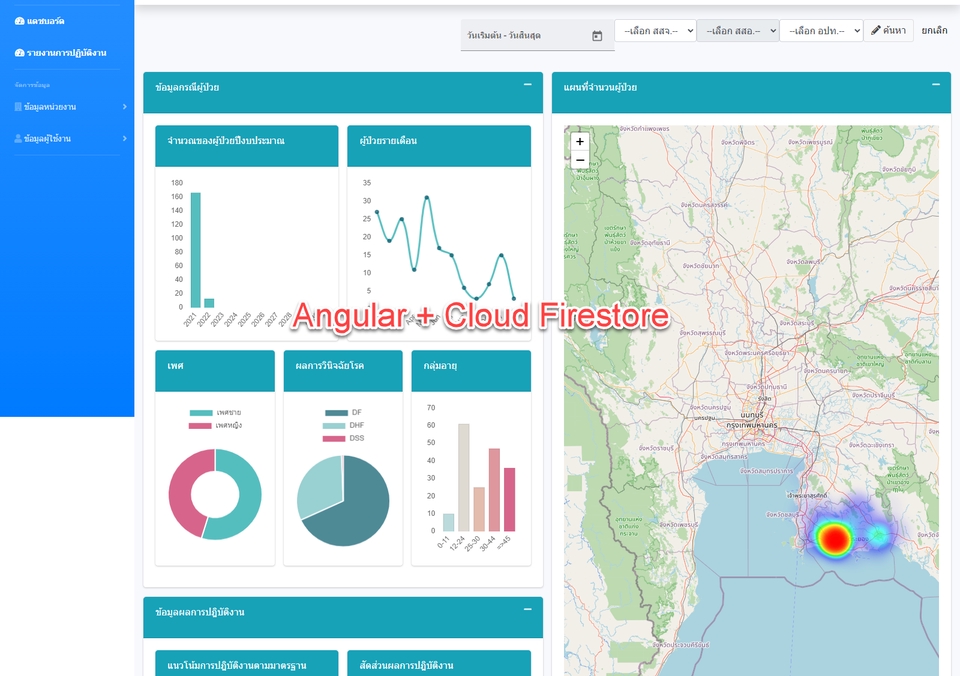Click the >=45 age group bar
The width and height of the screenshot is (960, 676).
pos(509,500)
